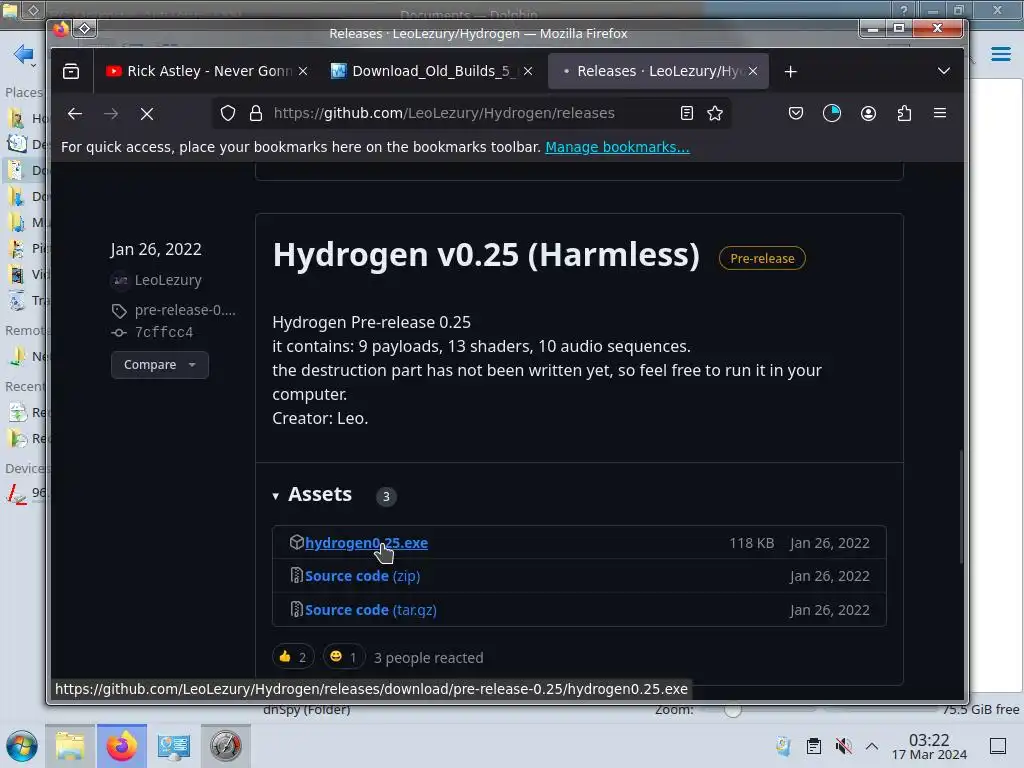Bookmark this page with star icon
Screen dimensions: 1024x768
(715, 113)
